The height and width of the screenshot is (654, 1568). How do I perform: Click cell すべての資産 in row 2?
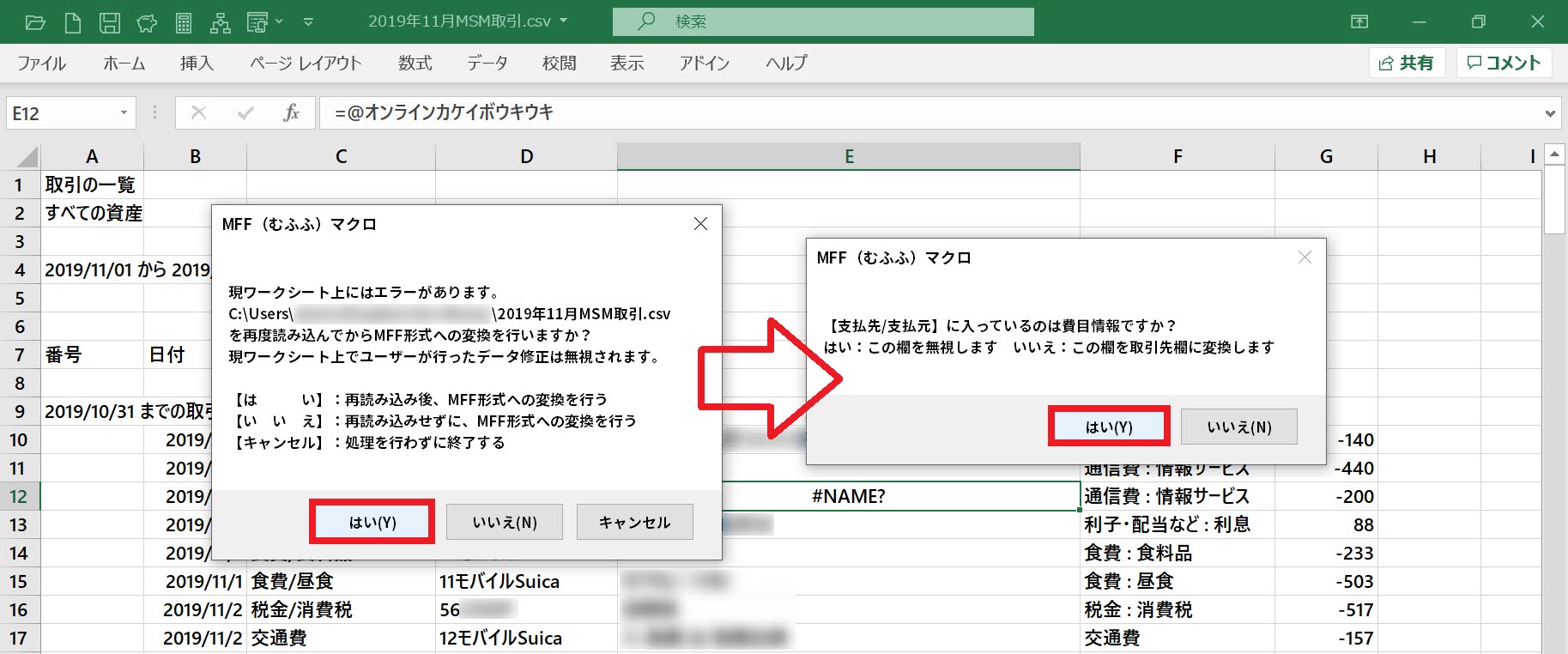pyautogui.click(x=94, y=213)
